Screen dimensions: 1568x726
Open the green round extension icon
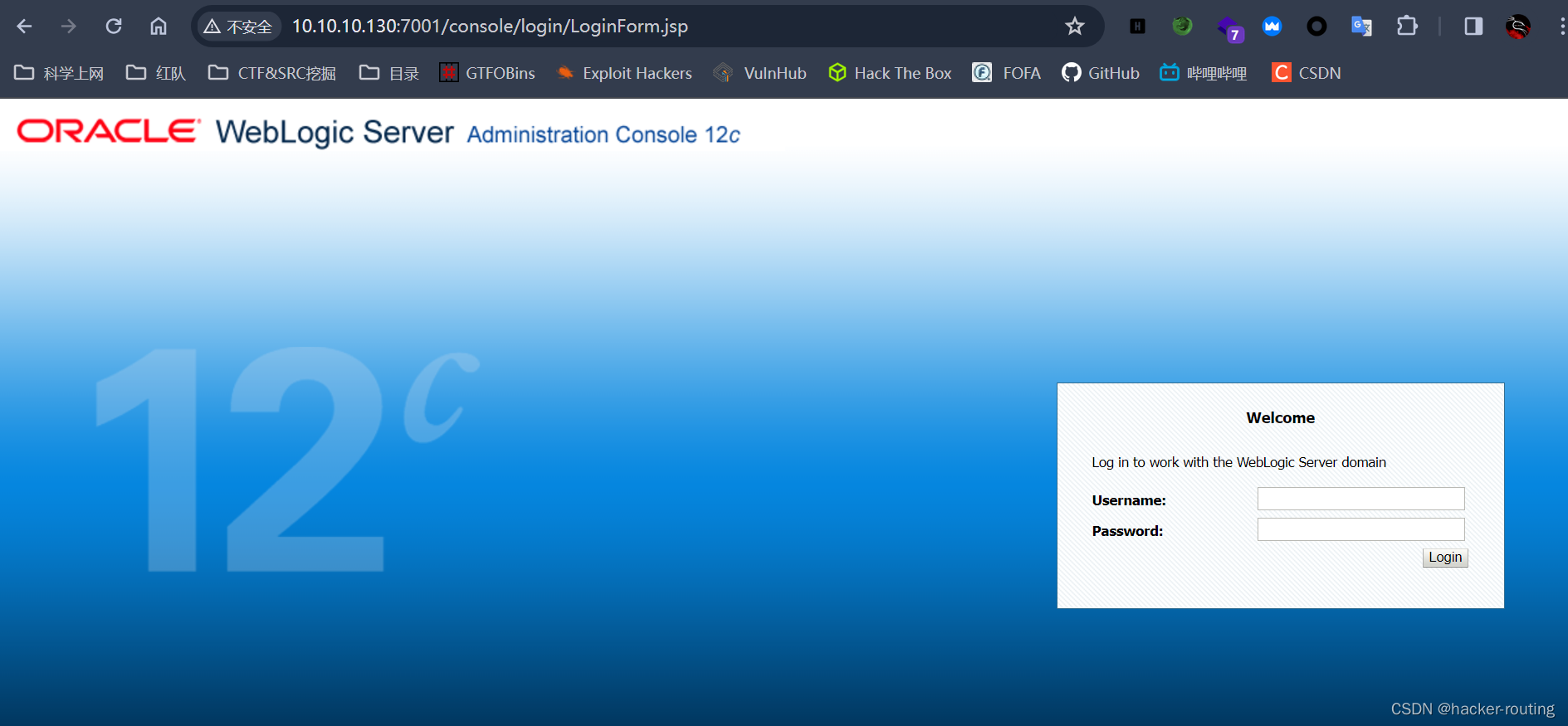1182,27
